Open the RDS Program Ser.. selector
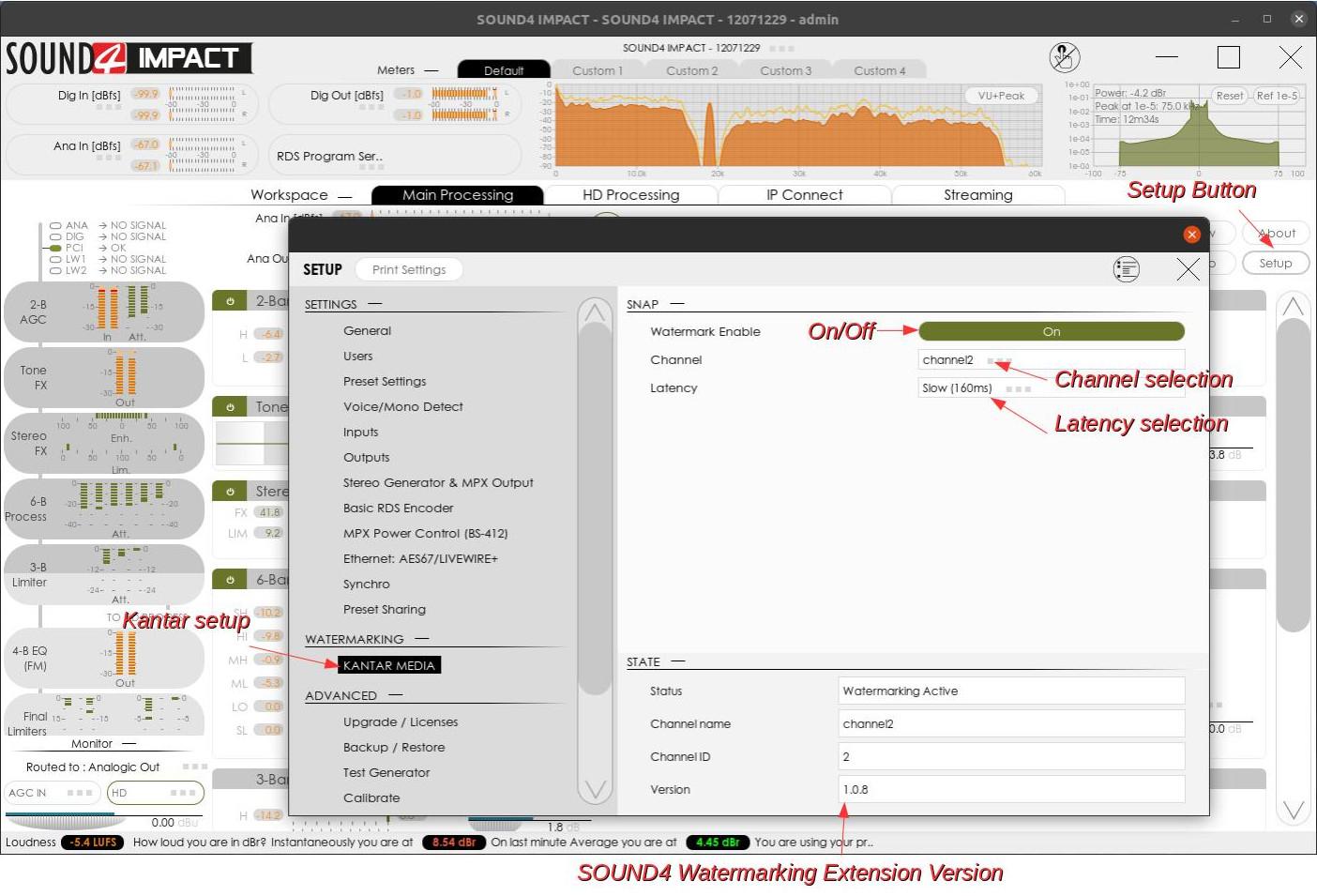The image size is (1317, 896). point(394,156)
